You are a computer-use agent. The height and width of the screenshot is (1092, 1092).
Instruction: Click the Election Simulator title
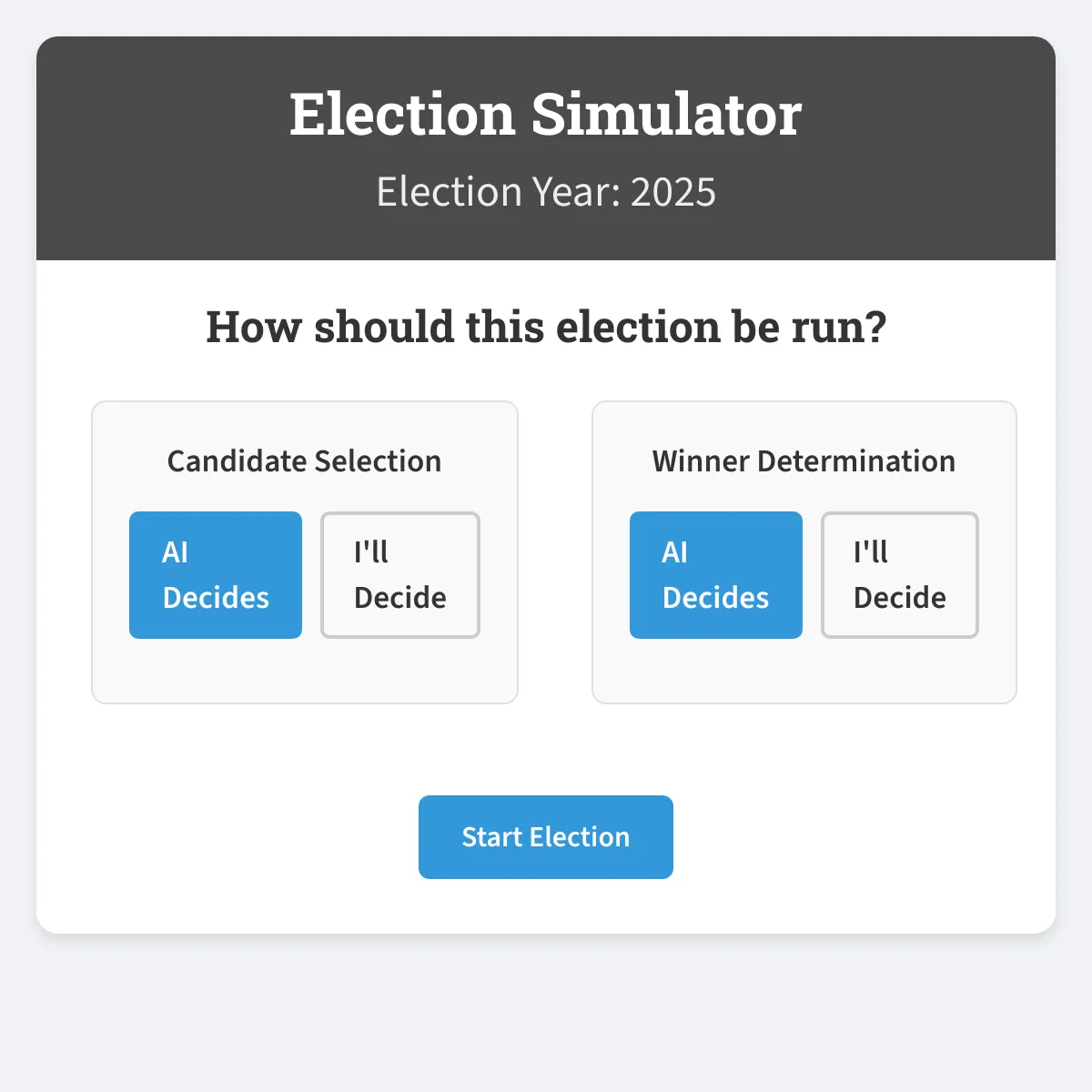[546, 115]
